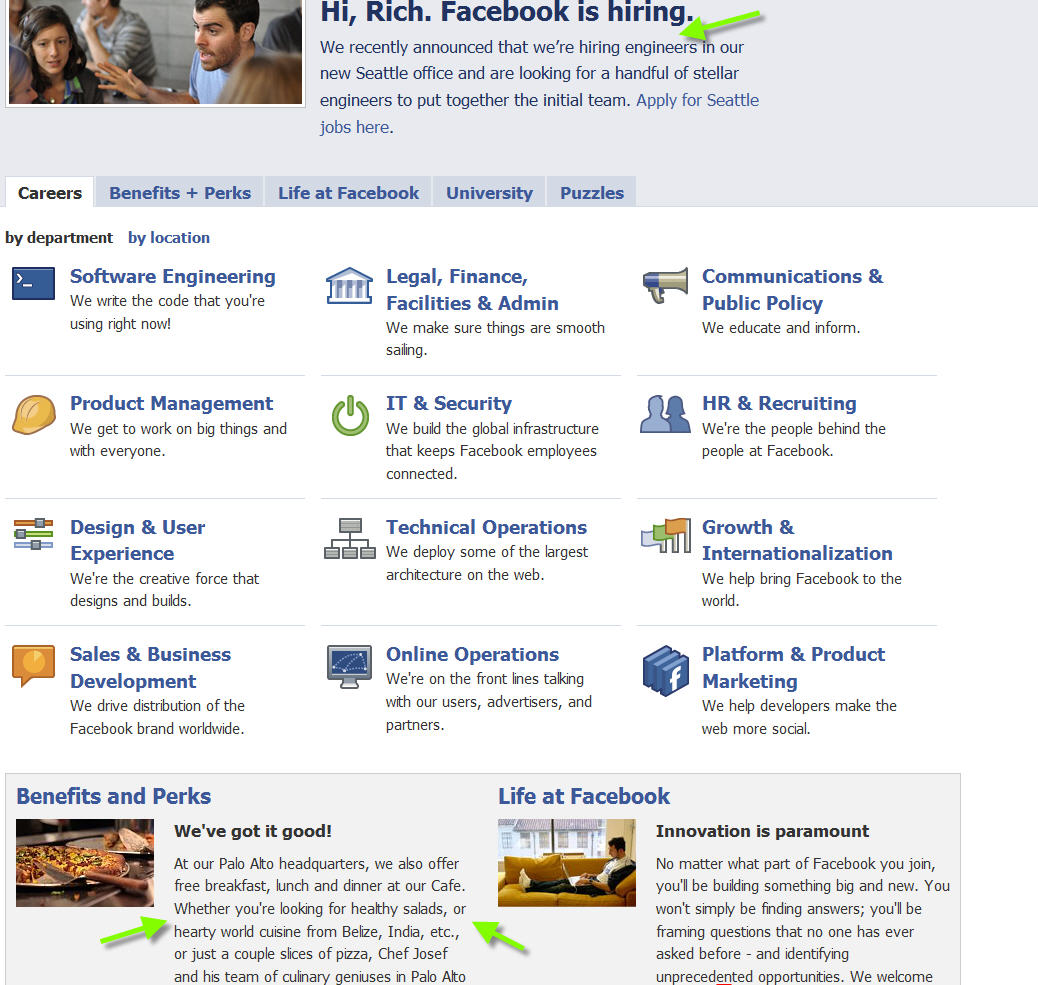1038x985 pixels.
Task: Click the Design & User Experience sliders icon
Action: pyautogui.click(x=33, y=534)
